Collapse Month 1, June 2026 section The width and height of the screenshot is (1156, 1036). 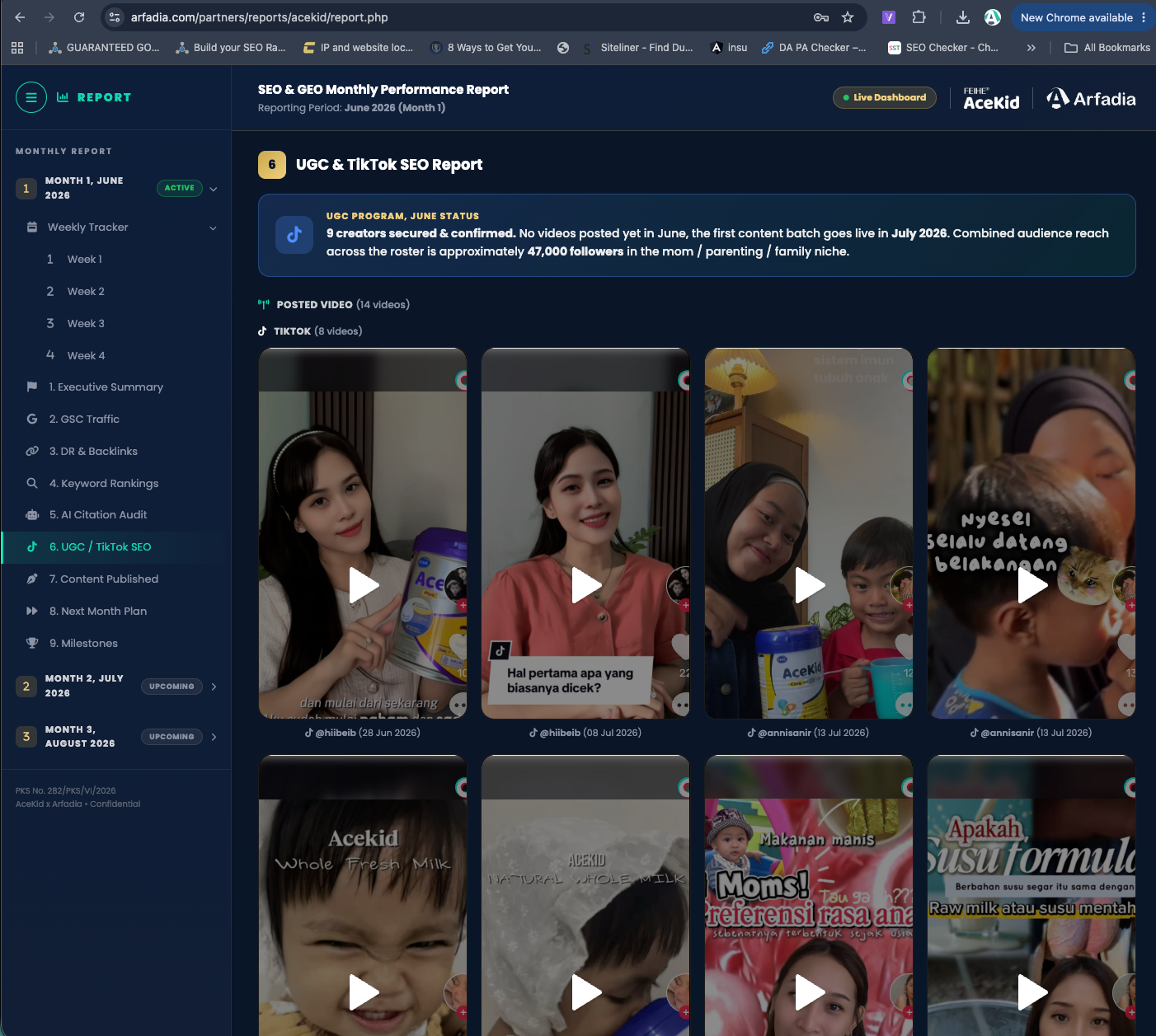tap(214, 189)
